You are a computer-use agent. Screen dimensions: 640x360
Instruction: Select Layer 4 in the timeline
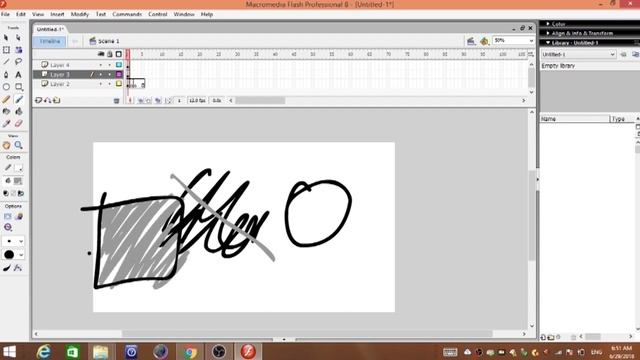60,65
